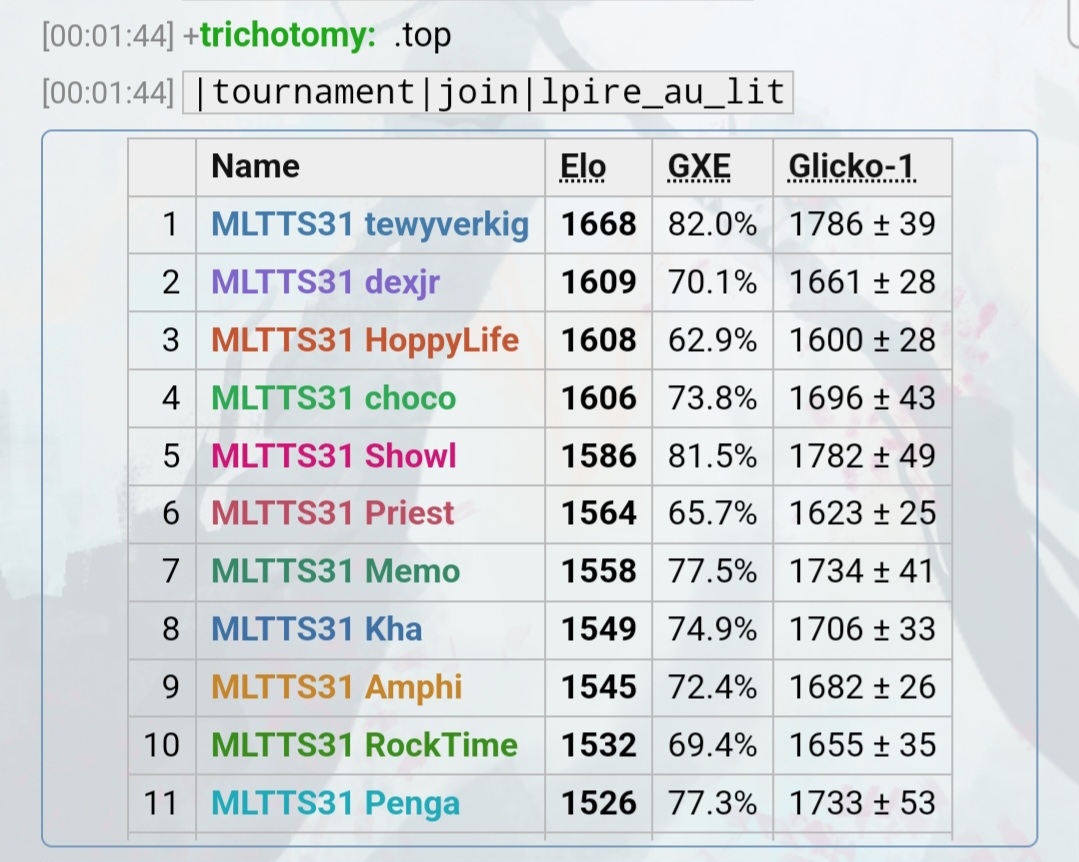Select player MLTTS31 tewyverkig
1079x862 pixels.
click(x=370, y=224)
